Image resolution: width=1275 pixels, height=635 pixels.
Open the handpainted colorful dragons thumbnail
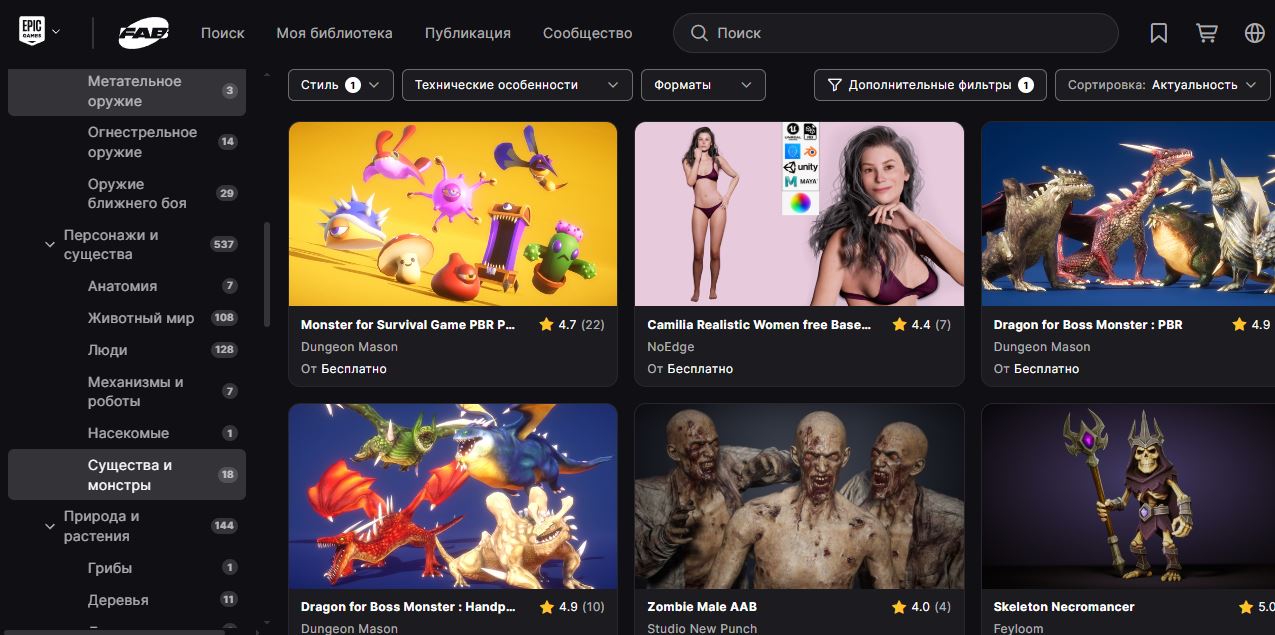coord(453,496)
